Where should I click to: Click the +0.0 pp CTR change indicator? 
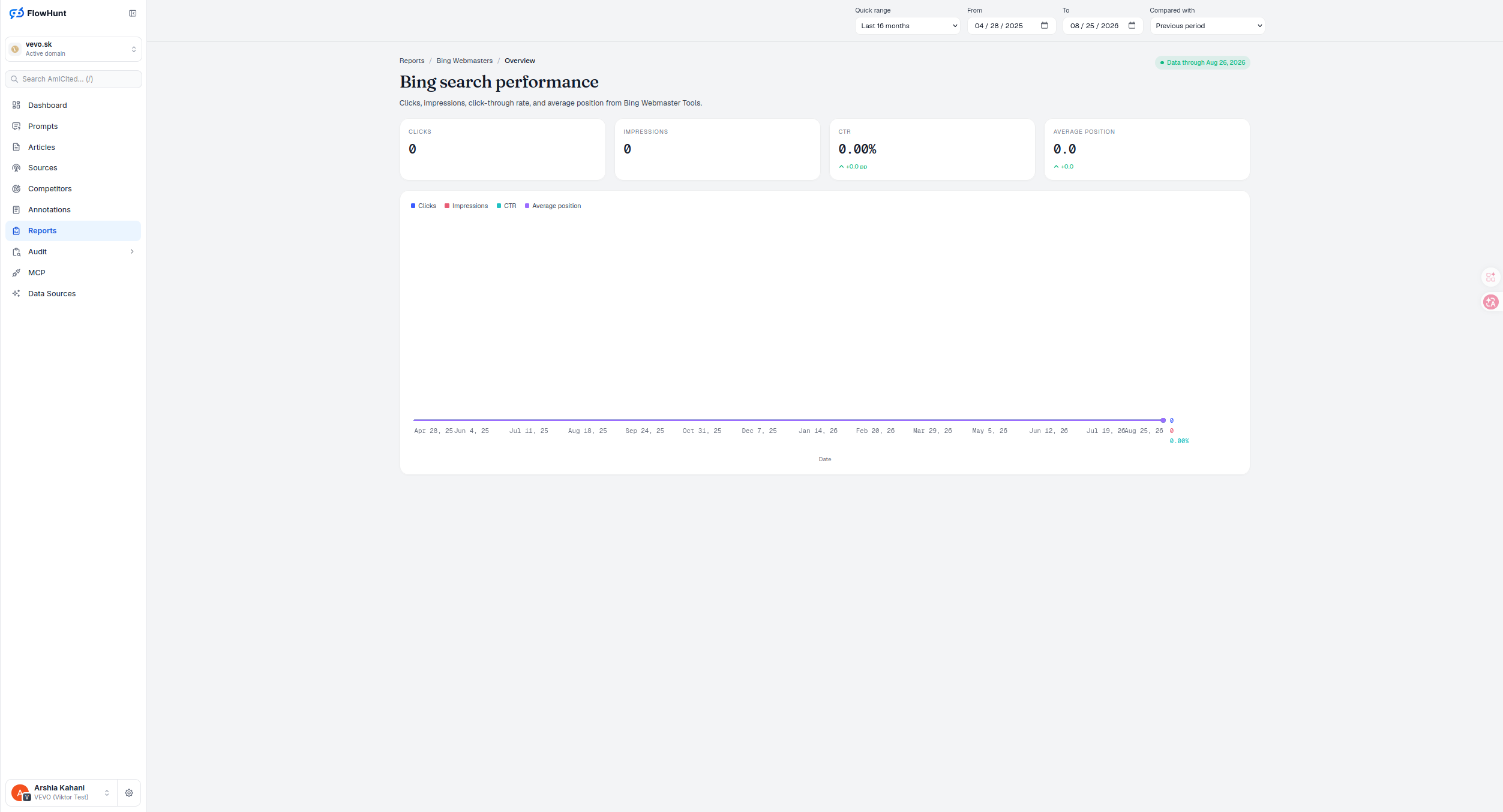click(853, 167)
